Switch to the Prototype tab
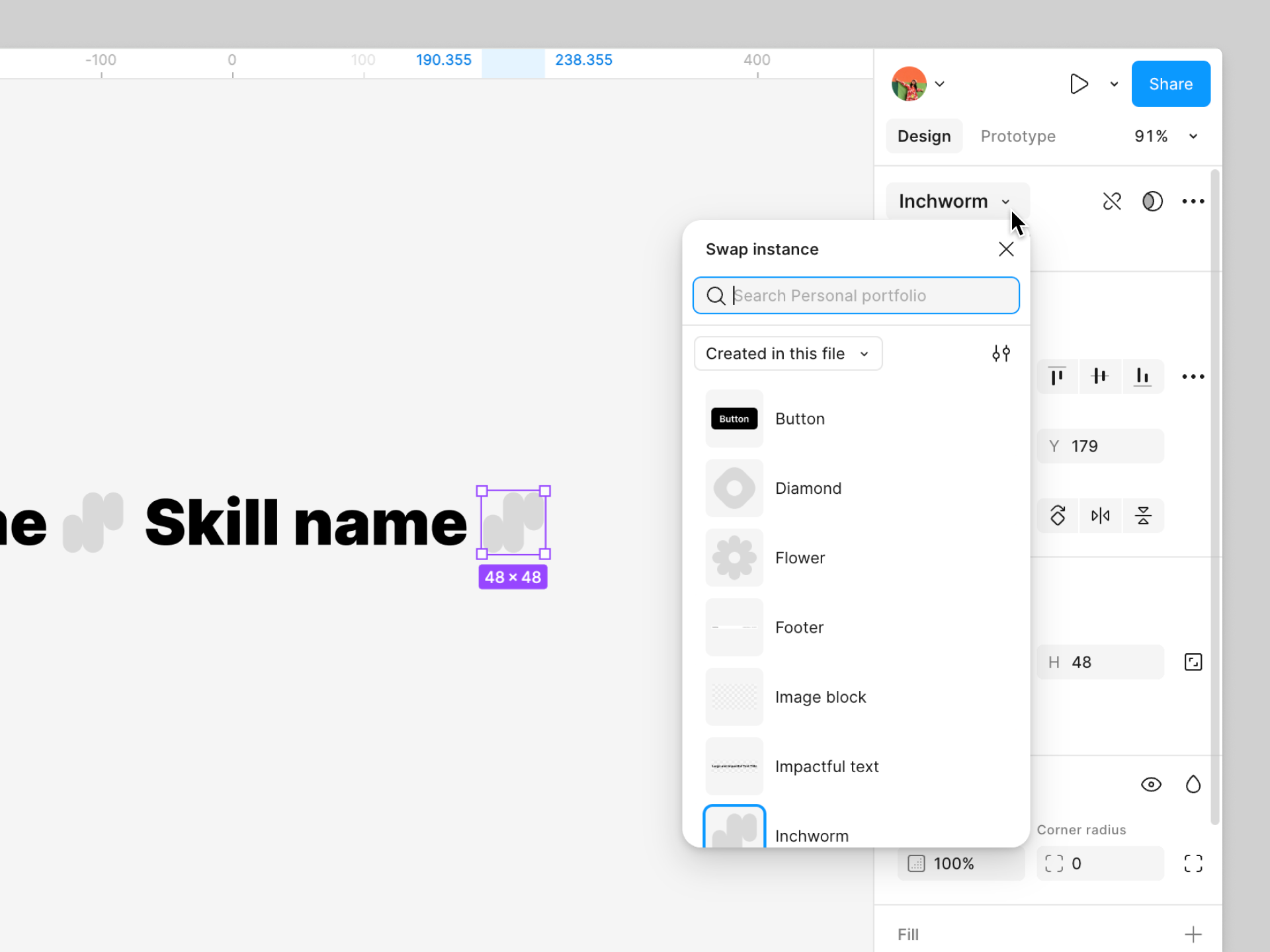The width and height of the screenshot is (1270, 952). (x=1017, y=136)
